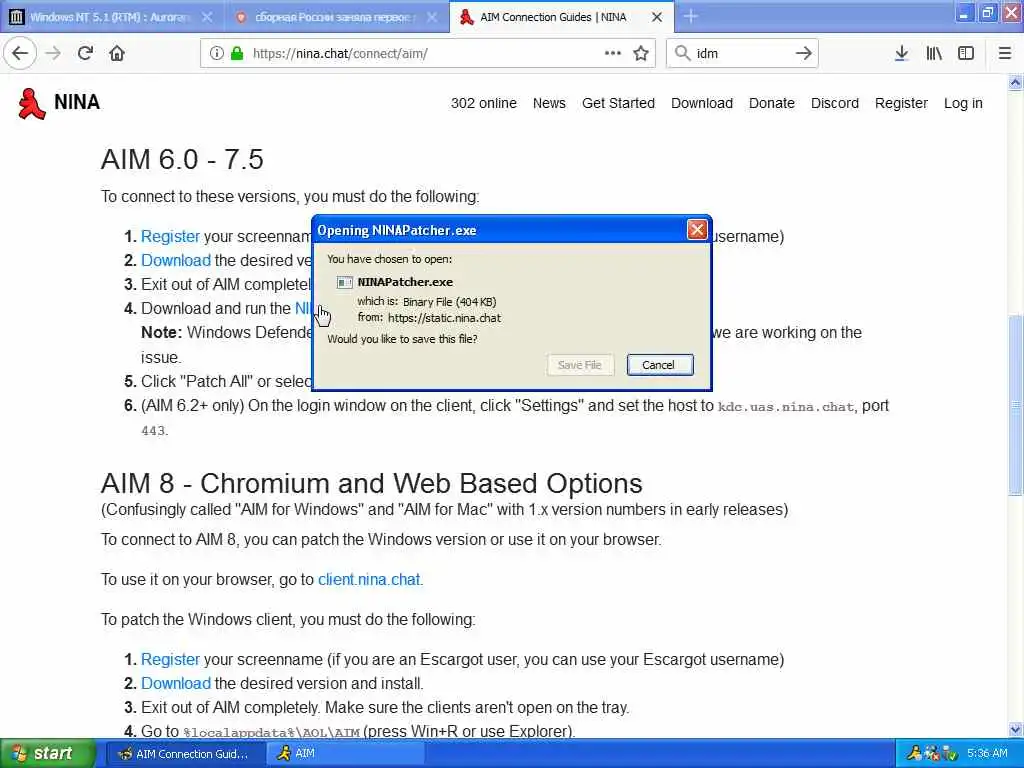The image size is (1024, 768).
Task: Click the %localappdata%\AOL\AIM path text
Action: (x=271, y=733)
